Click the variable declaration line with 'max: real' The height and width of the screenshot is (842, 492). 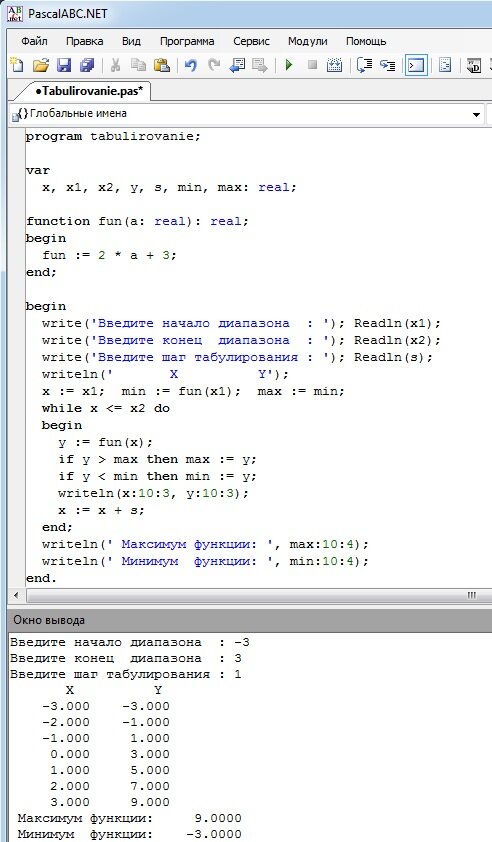169,187
